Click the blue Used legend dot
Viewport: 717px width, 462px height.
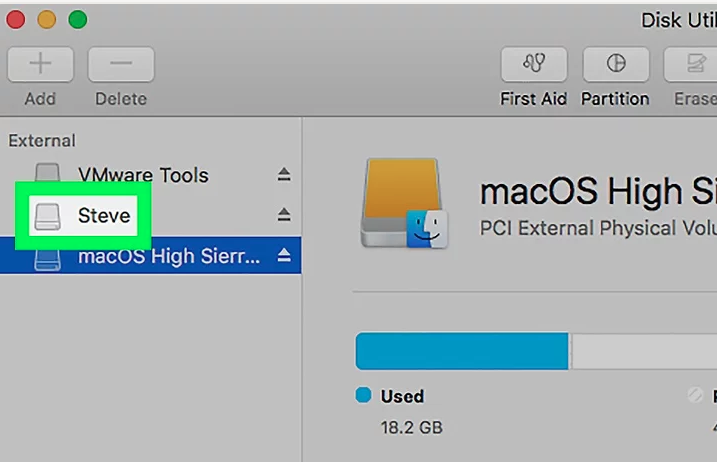[x=364, y=395]
